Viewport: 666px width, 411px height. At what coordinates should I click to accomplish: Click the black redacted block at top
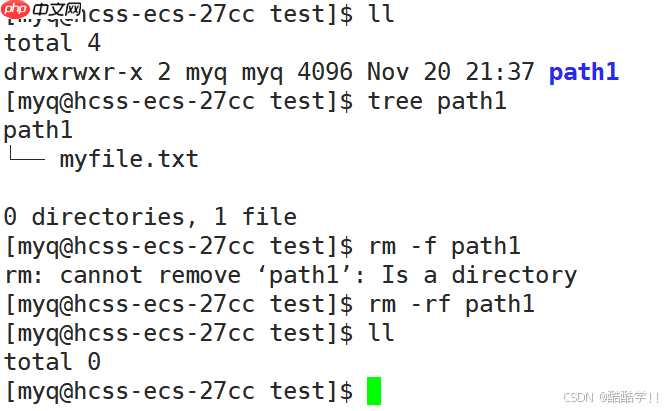point(56,9)
